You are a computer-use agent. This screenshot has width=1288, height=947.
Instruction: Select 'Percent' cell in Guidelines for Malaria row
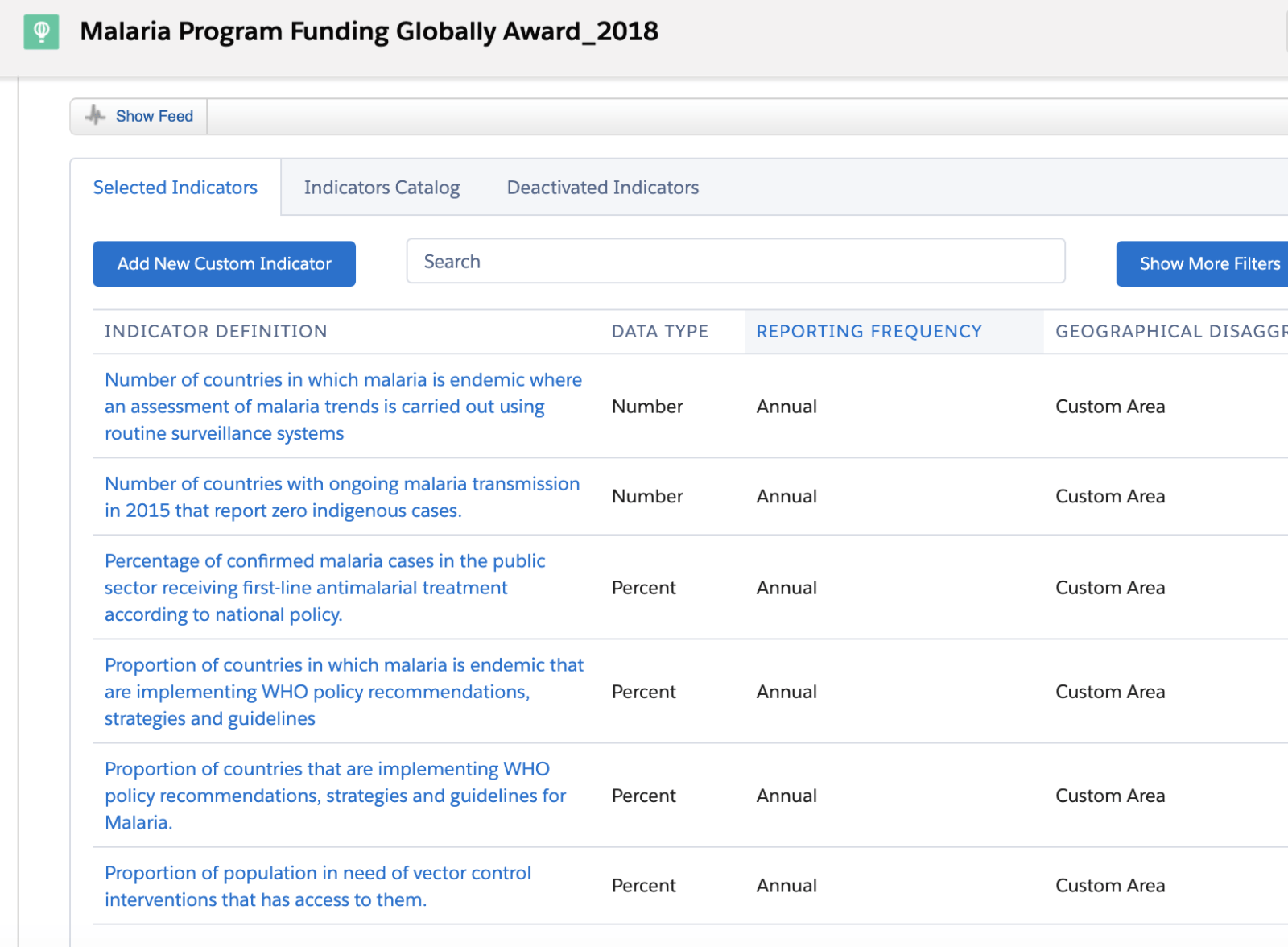coord(644,796)
